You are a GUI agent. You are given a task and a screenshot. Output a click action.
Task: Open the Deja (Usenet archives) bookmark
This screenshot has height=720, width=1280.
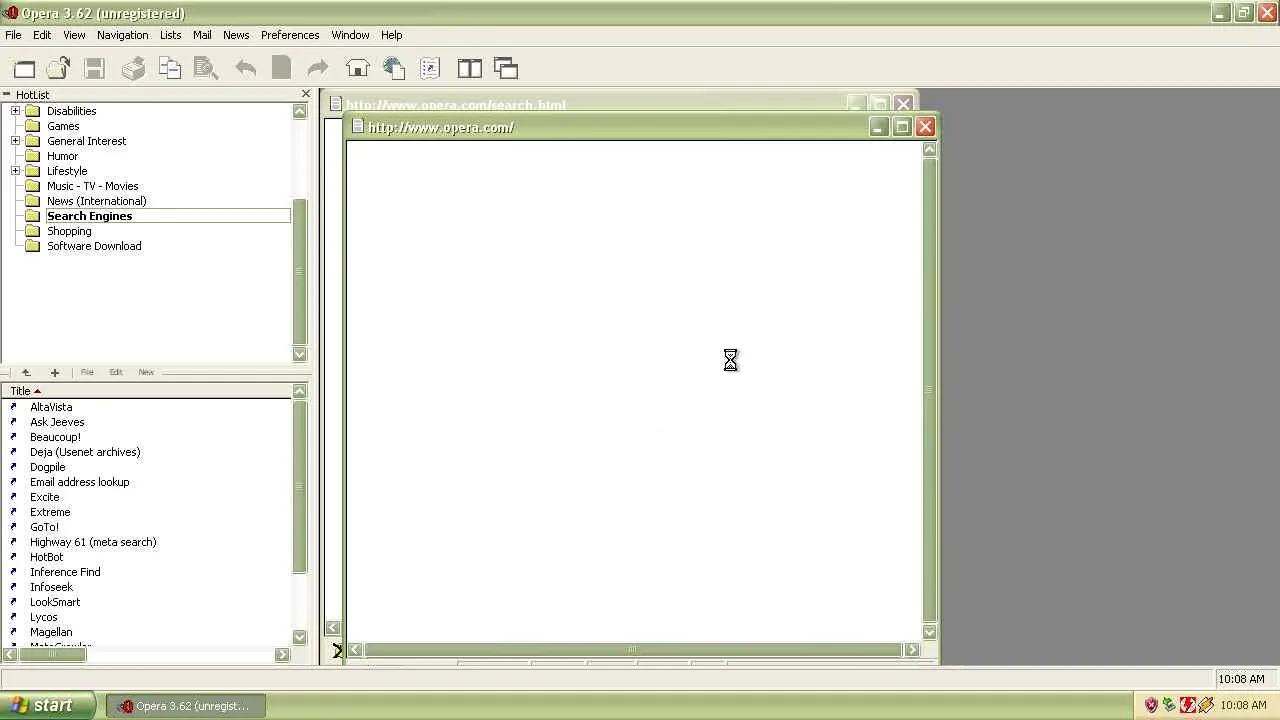click(85, 452)
